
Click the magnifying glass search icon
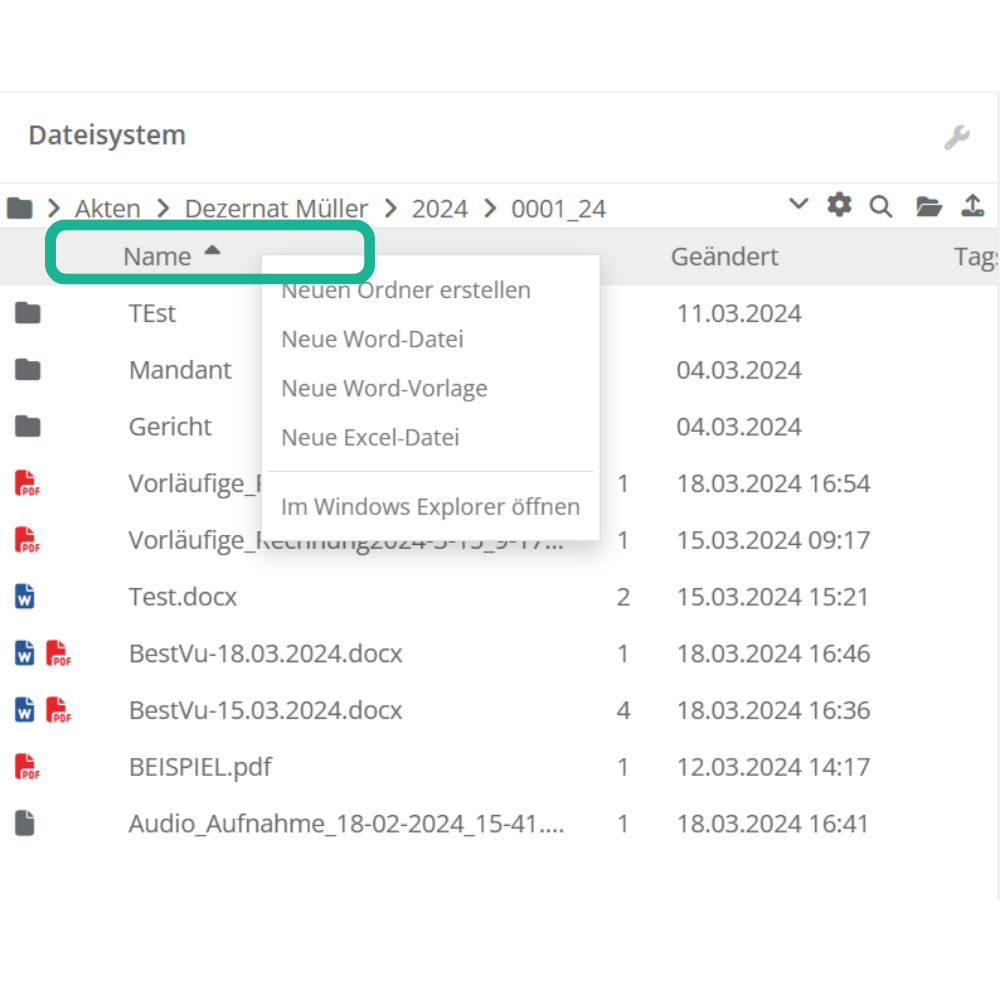click(x=880, y=207)
